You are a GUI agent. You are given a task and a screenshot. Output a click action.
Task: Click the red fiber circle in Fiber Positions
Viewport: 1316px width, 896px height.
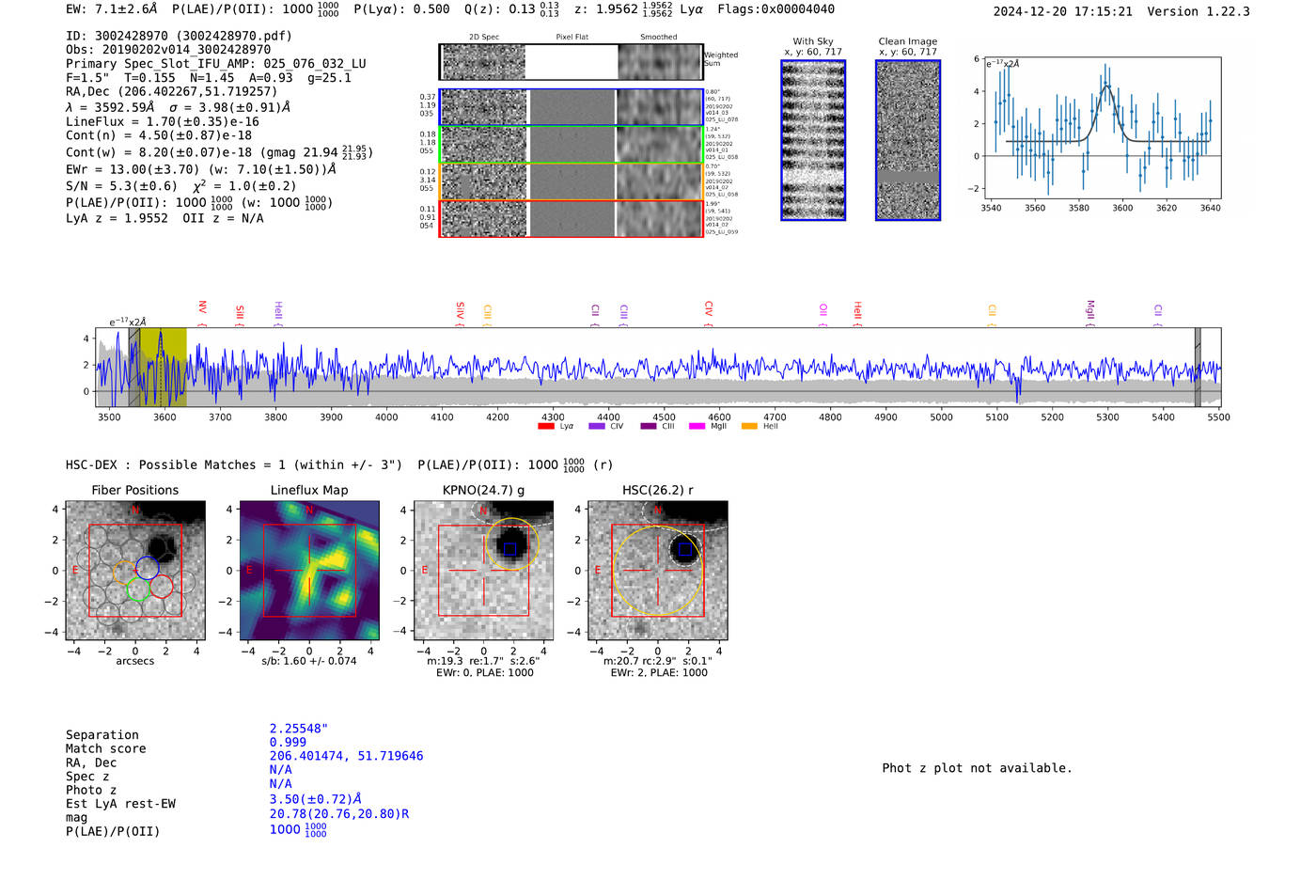(x=162, y=587)
